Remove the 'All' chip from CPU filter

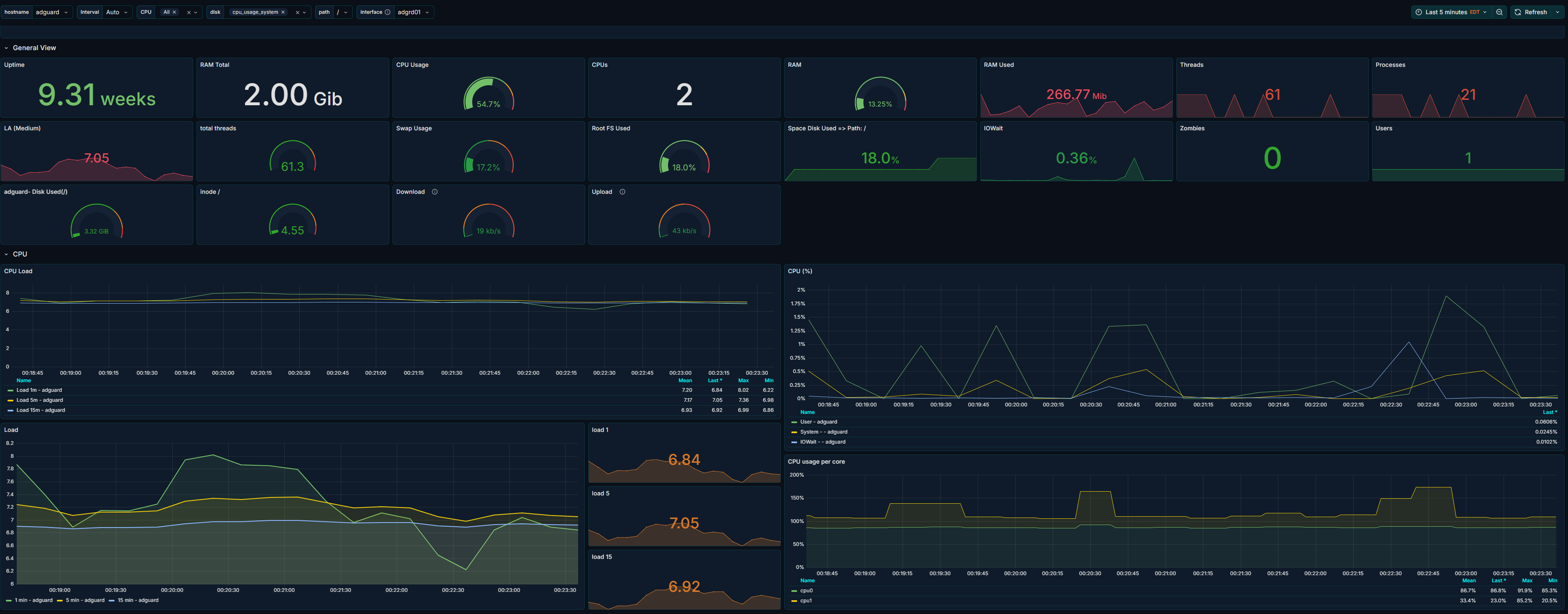point(174,12)
